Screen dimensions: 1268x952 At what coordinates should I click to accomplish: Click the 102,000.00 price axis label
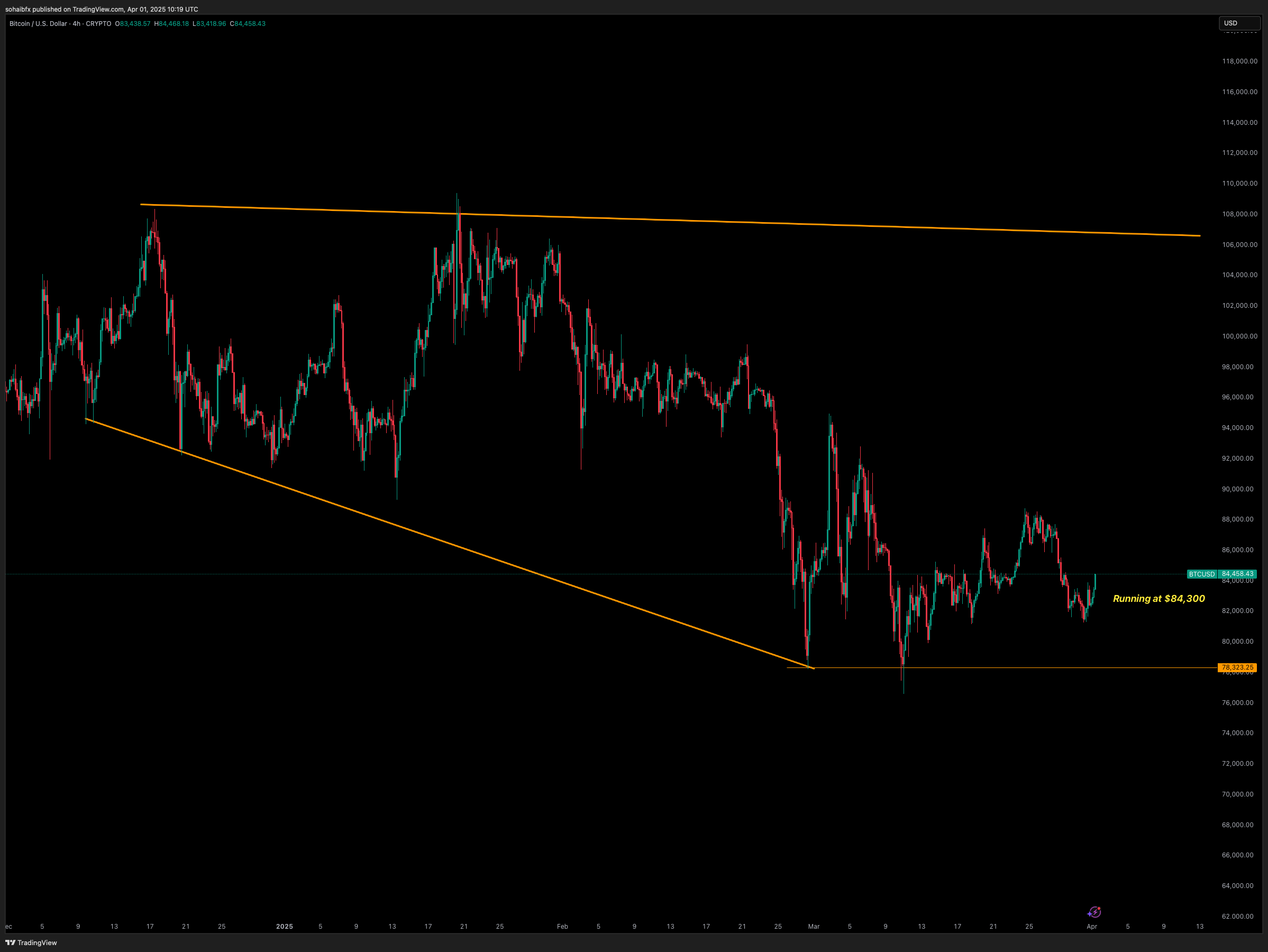tap(1240, 306)
